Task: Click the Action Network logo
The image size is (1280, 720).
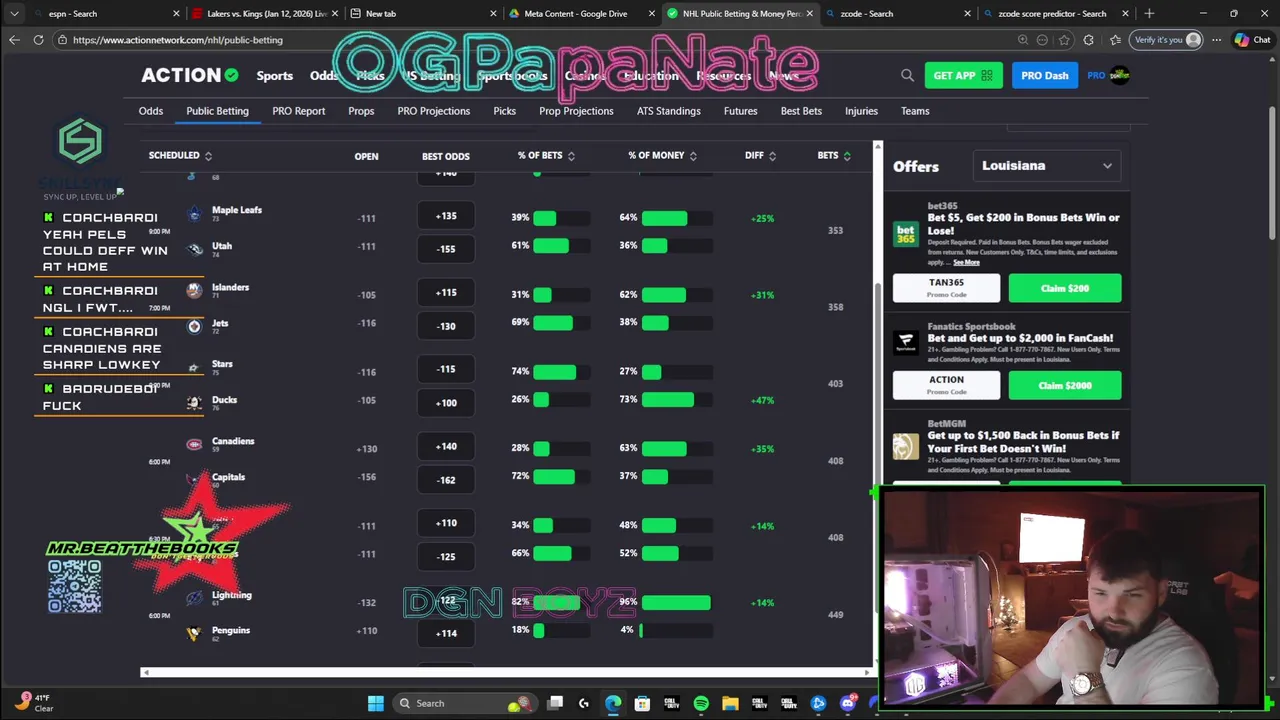Action: click(190, 75)
